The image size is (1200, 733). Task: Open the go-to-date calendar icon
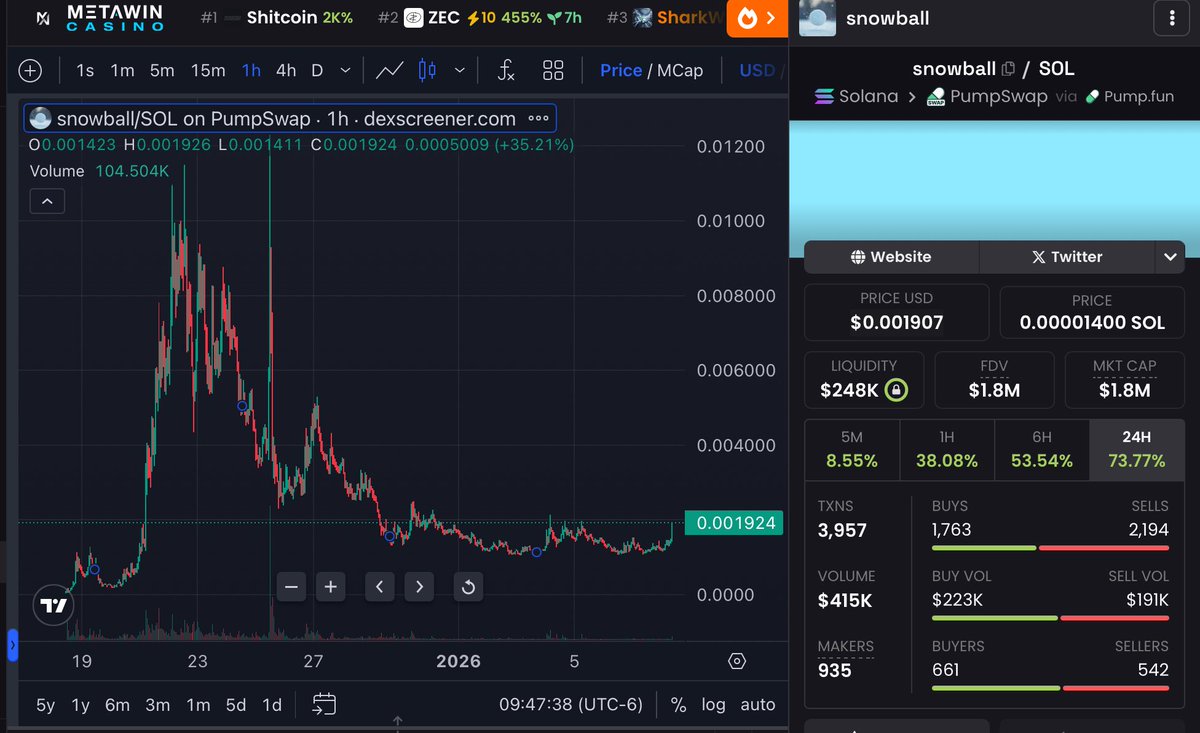coord(323,704)
